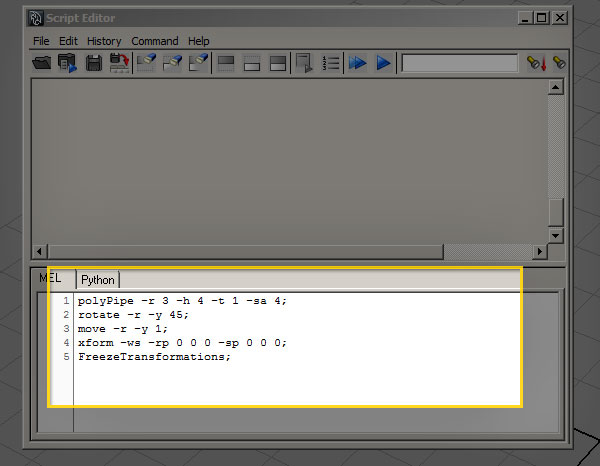Open the Command menu
The height and width of the screenshot is (466, 600).
(x=155, y=41)
